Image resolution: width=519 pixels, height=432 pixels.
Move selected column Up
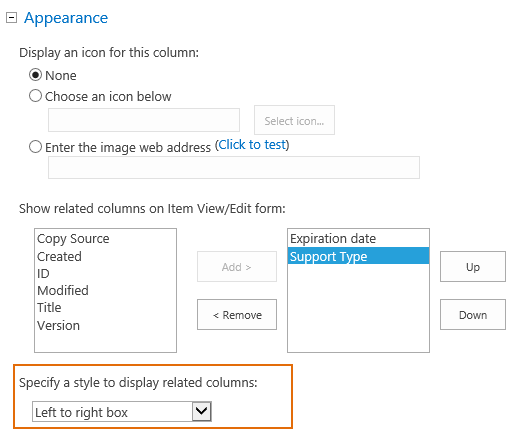tap(473, 267)
